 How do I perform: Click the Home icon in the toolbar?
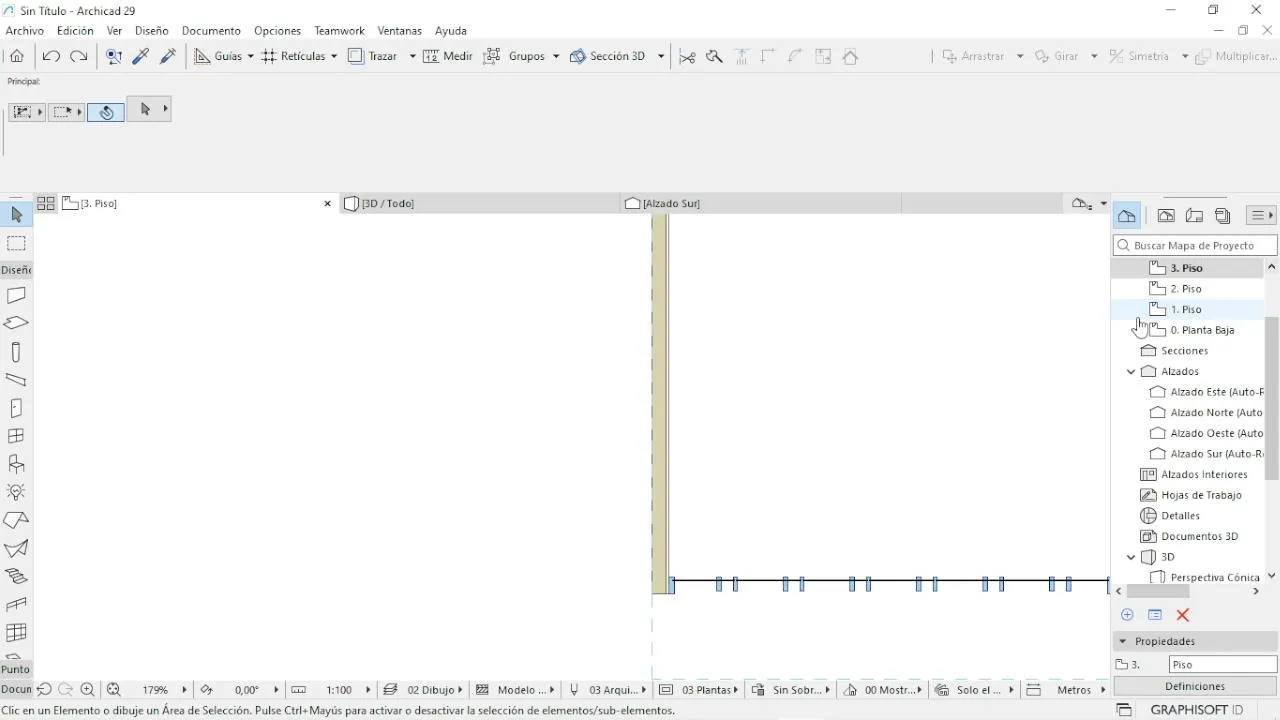pyautogui.click(x=17, y=57)
